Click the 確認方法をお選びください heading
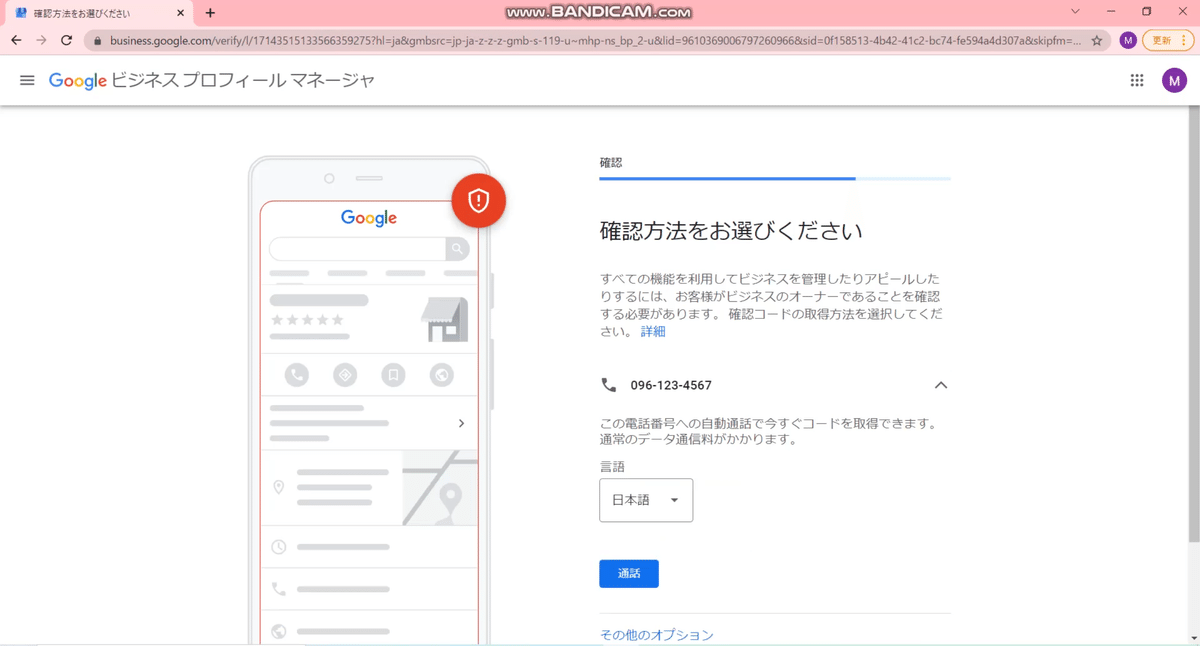 click(731, 231)
